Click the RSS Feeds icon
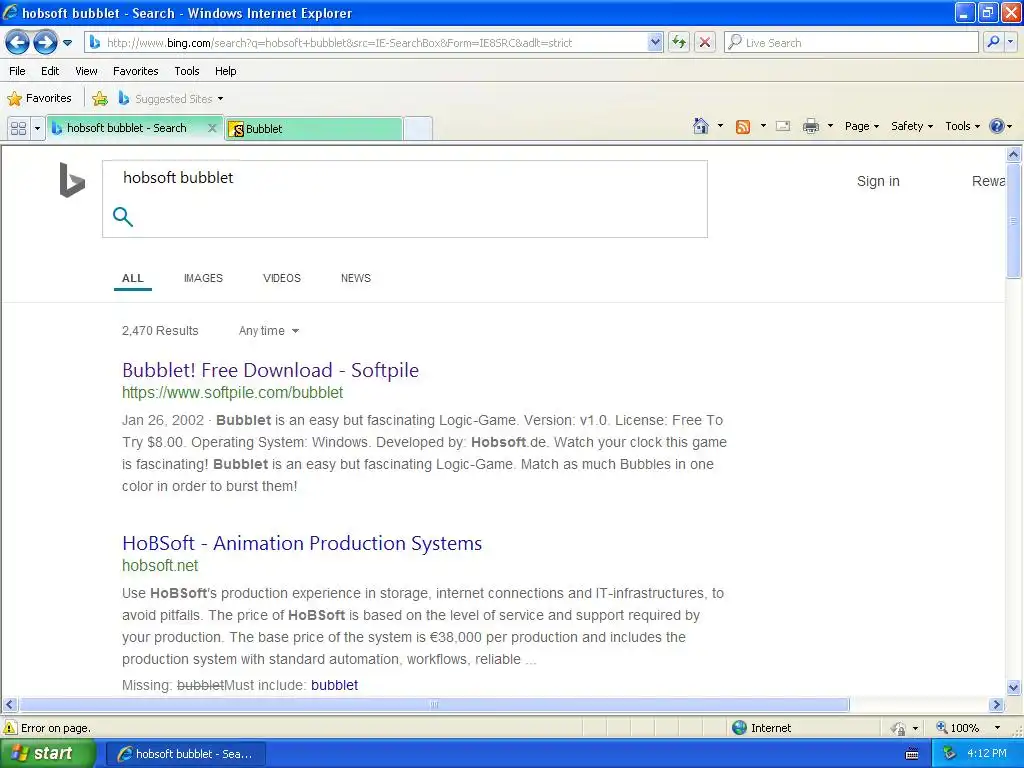The image size is (1024, 768). [x=743, y=127]
